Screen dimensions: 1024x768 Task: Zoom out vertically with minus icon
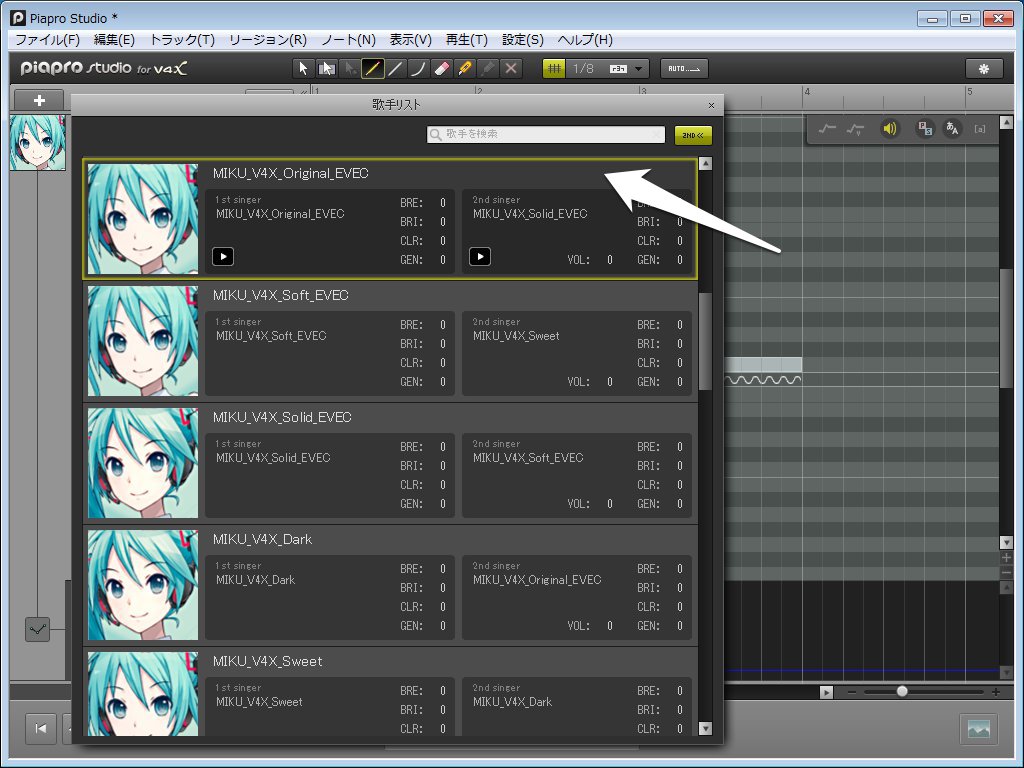tap(1006, 572)
